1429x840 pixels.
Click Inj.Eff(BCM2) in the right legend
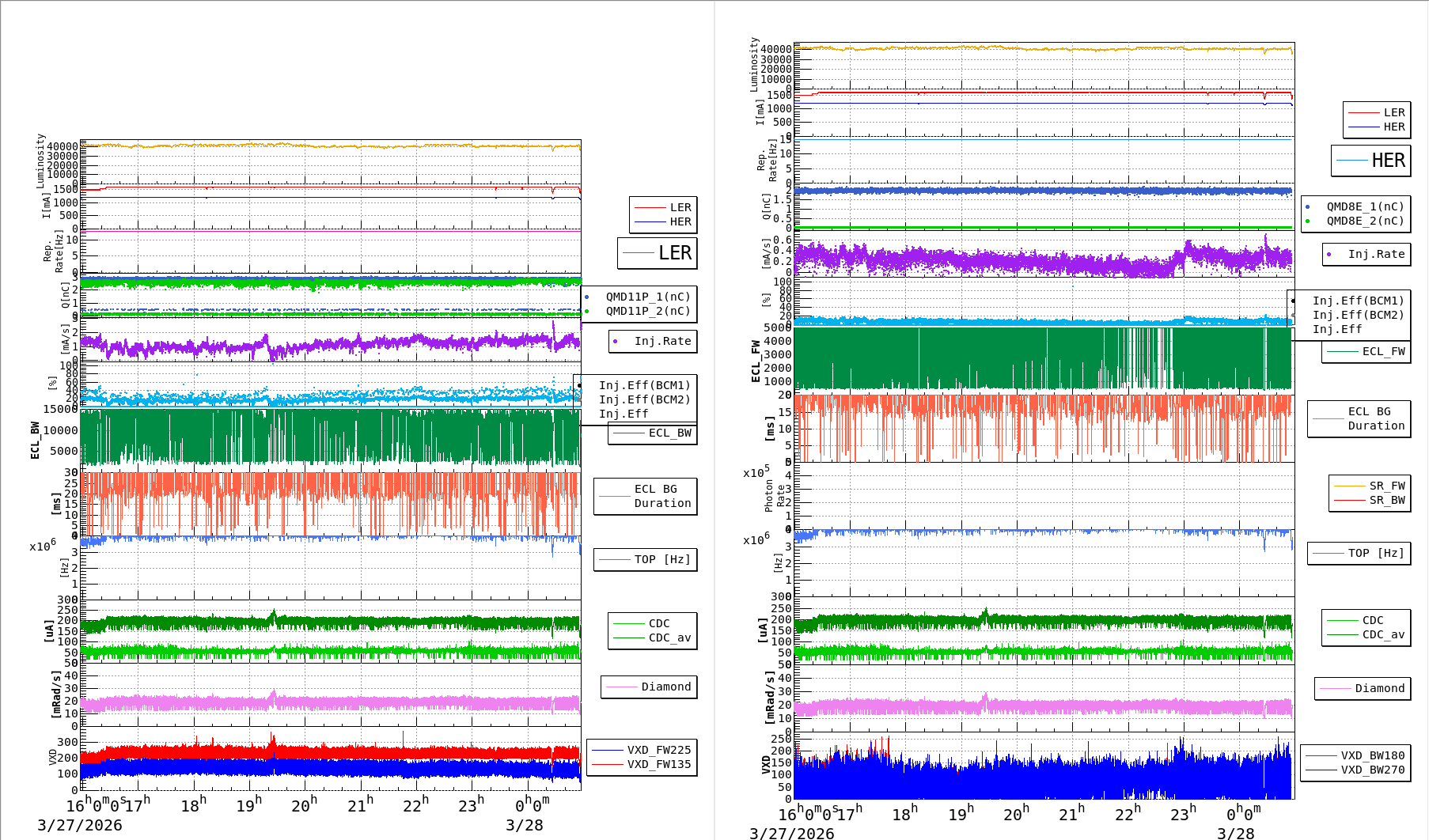(1358, 315)
